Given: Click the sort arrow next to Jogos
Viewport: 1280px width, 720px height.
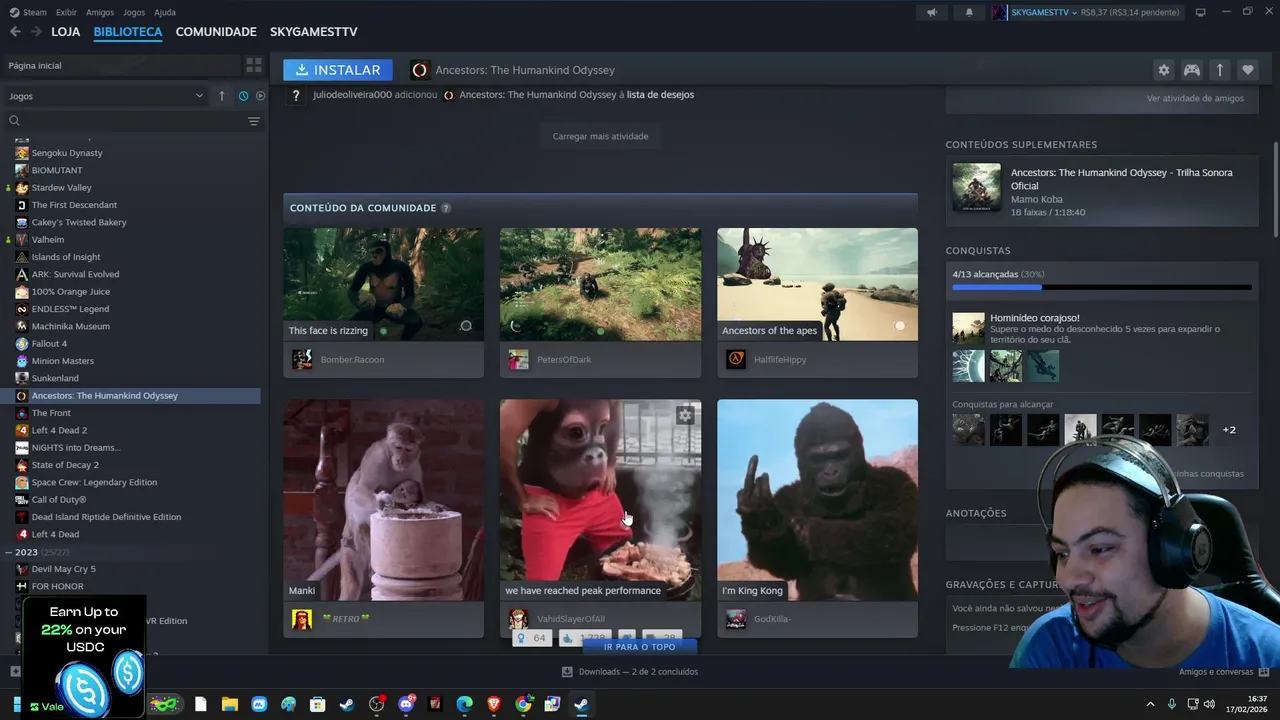Looking at the screenshot, I should (x=222, y=96).
